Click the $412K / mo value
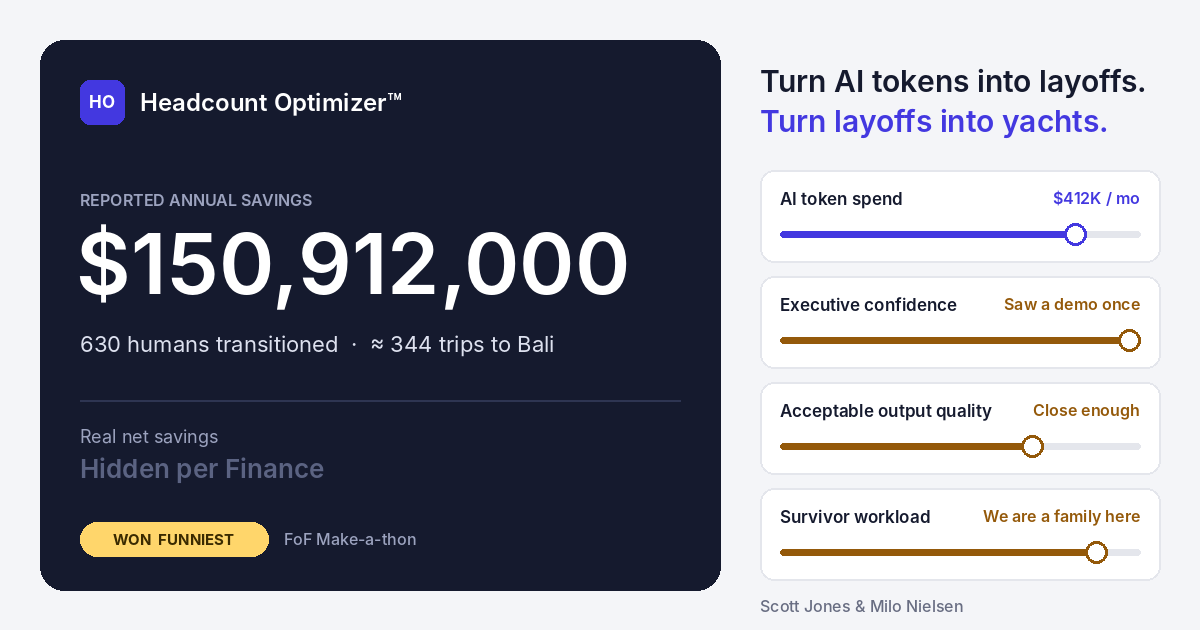Screen dimensions: 1200x630 (x=1096, y=198)
